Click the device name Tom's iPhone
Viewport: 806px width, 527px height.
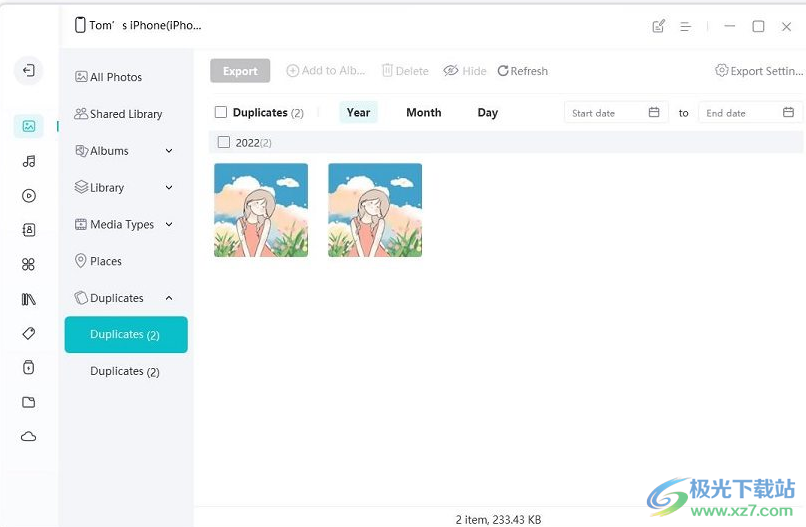145,25
